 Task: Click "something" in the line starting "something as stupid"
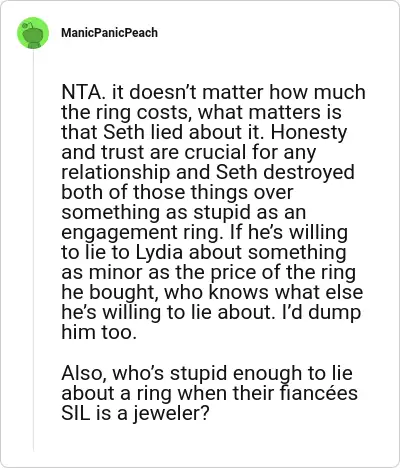(111, 213)
